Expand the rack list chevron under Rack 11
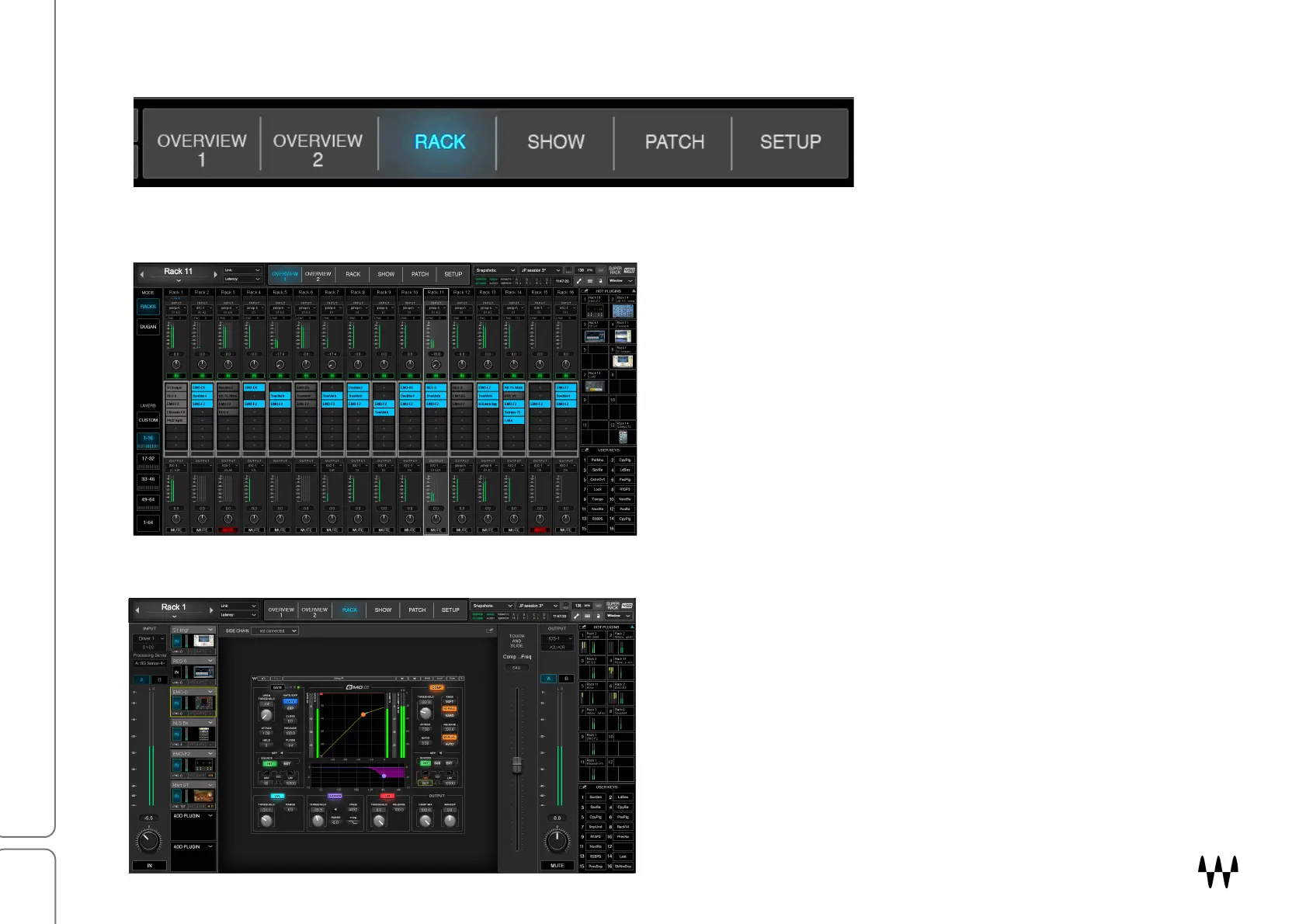 pos(179,280)
